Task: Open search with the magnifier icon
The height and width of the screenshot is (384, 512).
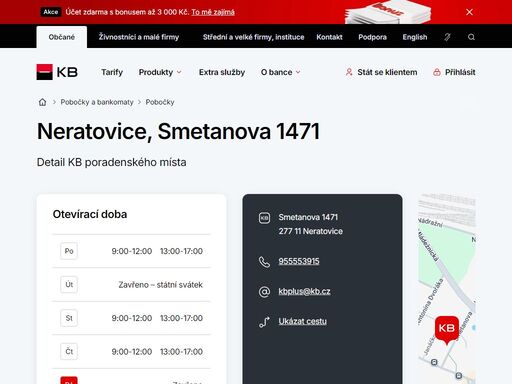Action: (x=471, y=37)
